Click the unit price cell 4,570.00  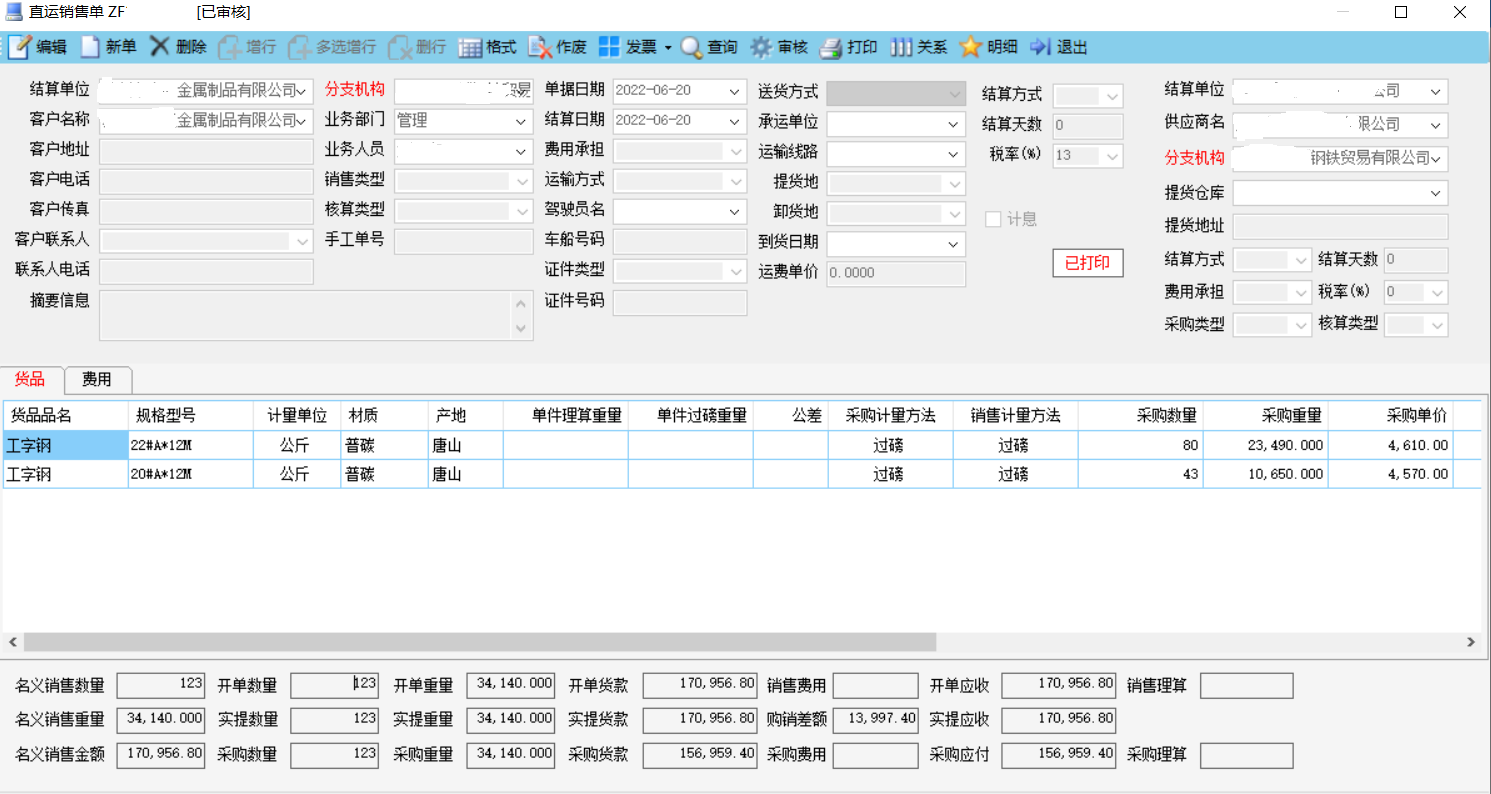1391,475
